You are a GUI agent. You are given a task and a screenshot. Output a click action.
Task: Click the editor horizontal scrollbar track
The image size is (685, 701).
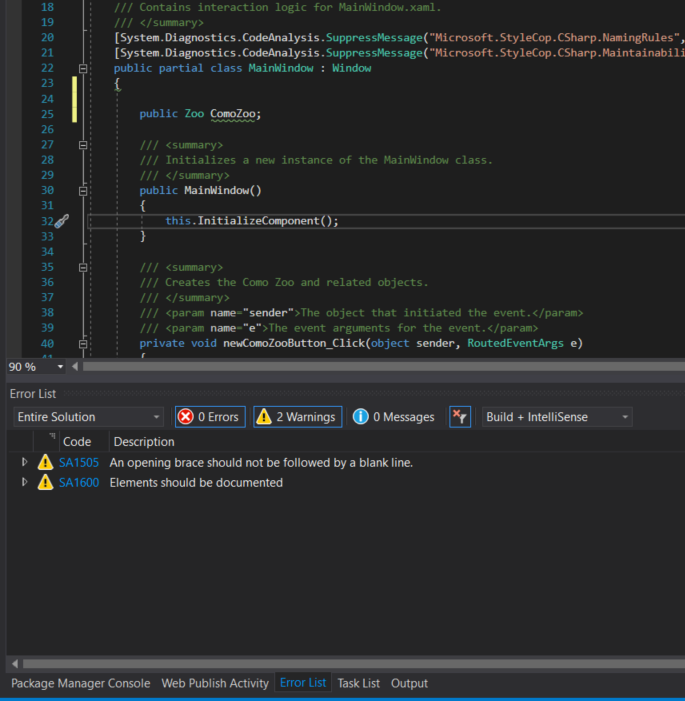384,367
